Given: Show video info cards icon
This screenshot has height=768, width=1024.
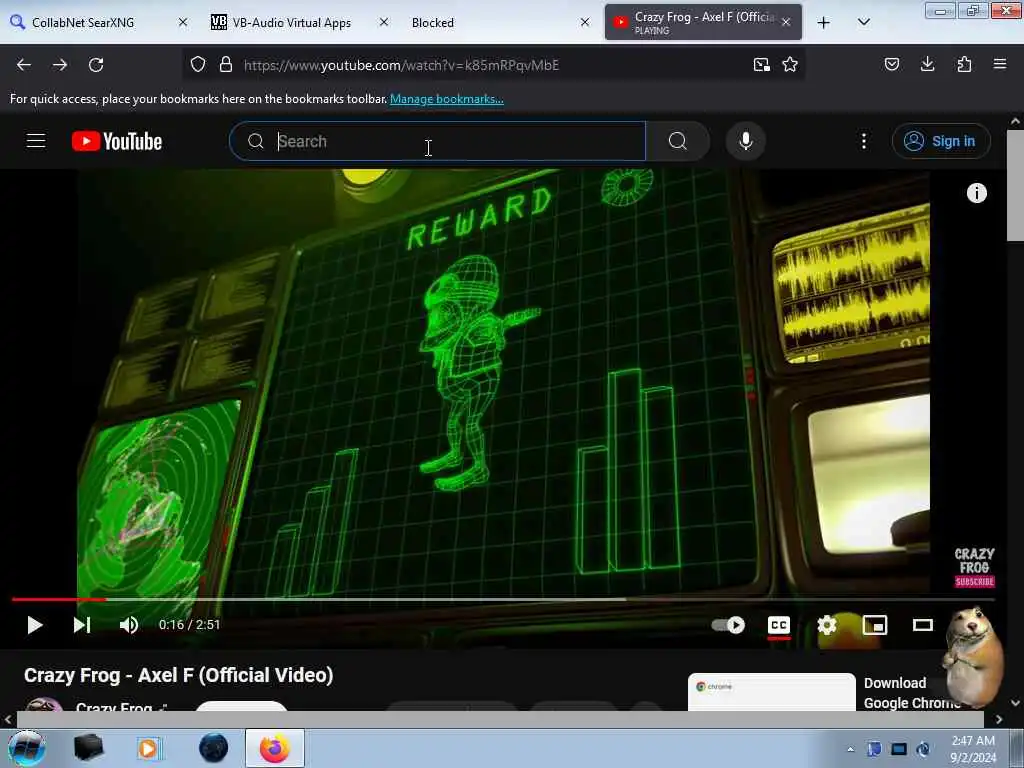Looking at the screenshot, I should pyautogui.click(x=976, y=193).
